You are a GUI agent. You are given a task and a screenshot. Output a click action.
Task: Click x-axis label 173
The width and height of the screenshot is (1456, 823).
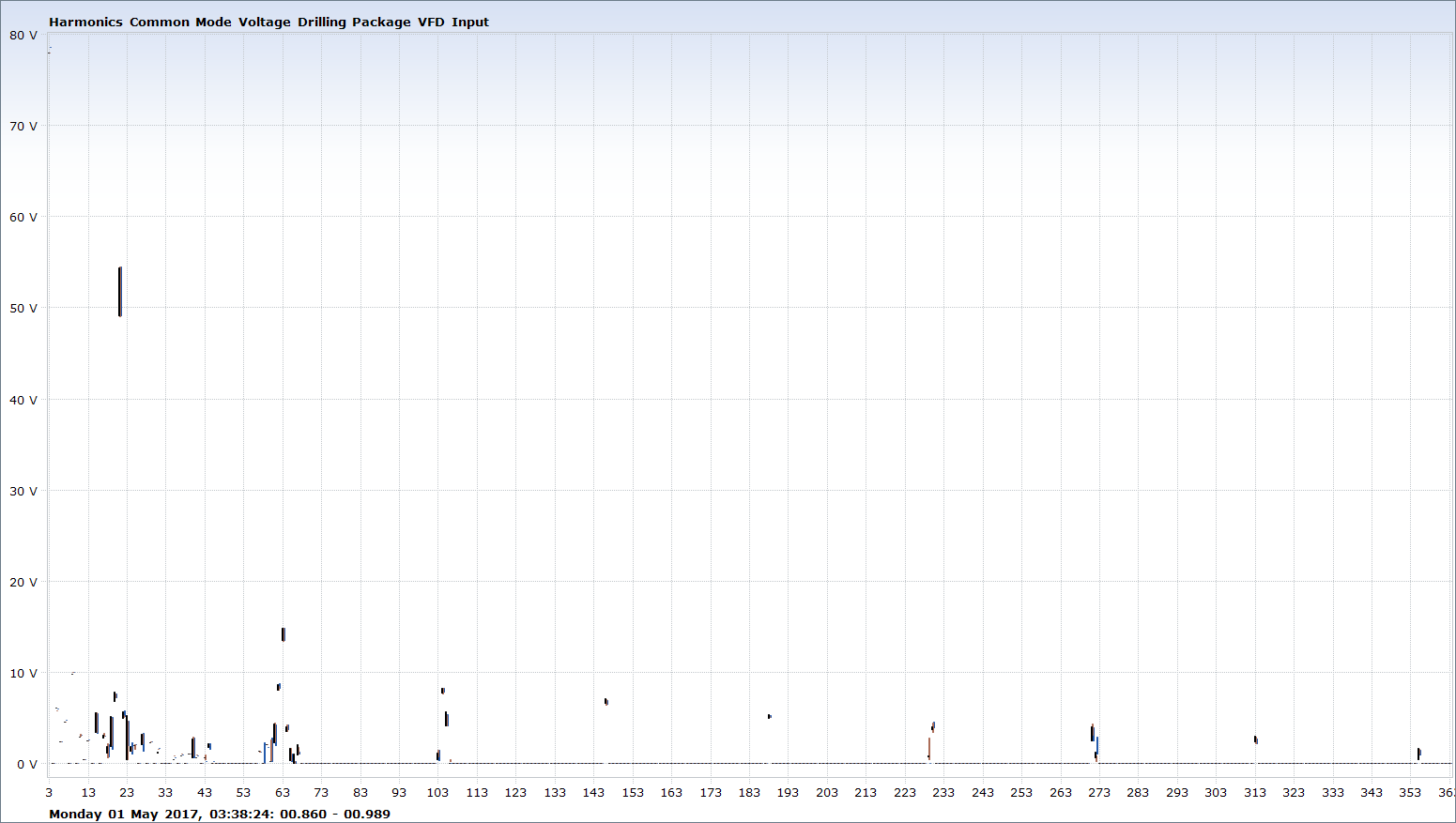click(711, 792)
